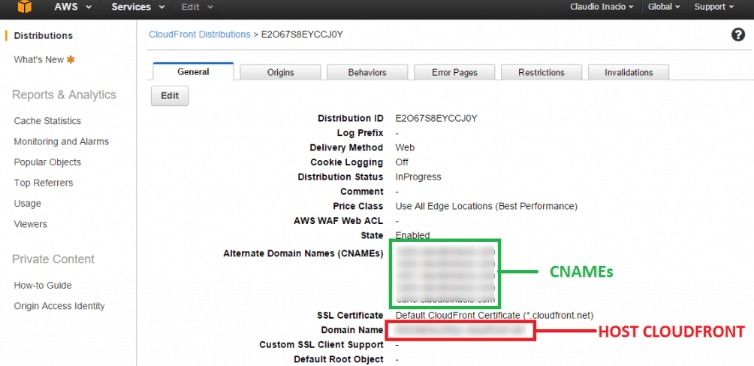Viewport: 754px width, 366px height.
Task: Go to Monitoring and Alarms
Action: tap(61, 141)
